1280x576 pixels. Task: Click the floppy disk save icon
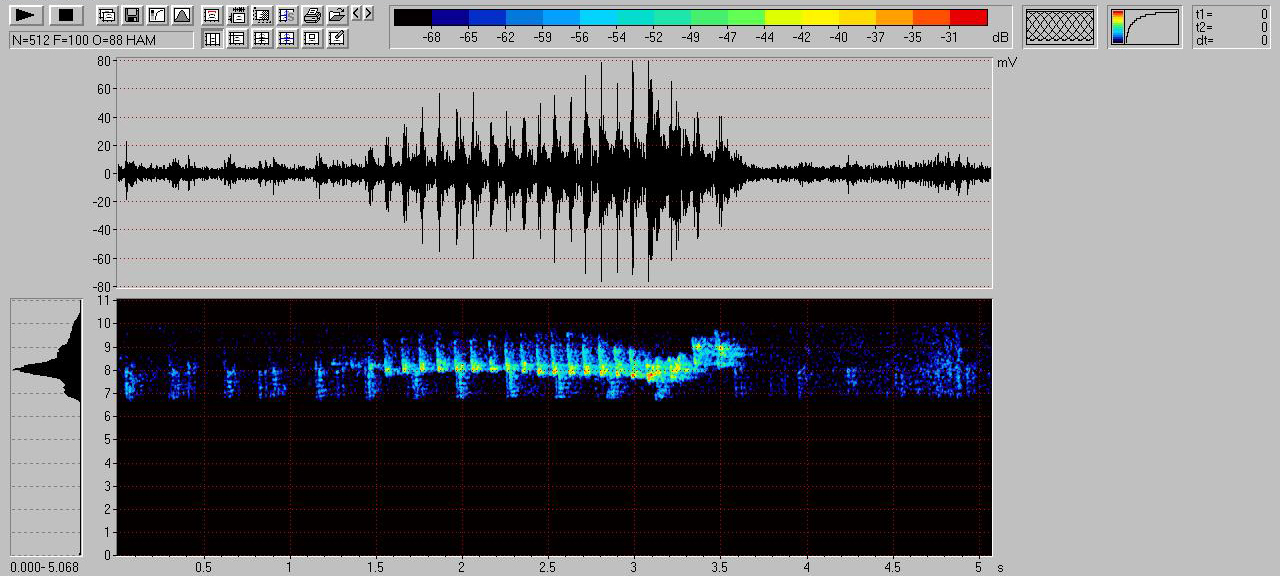pyautogui.click(x=132, y=15)
